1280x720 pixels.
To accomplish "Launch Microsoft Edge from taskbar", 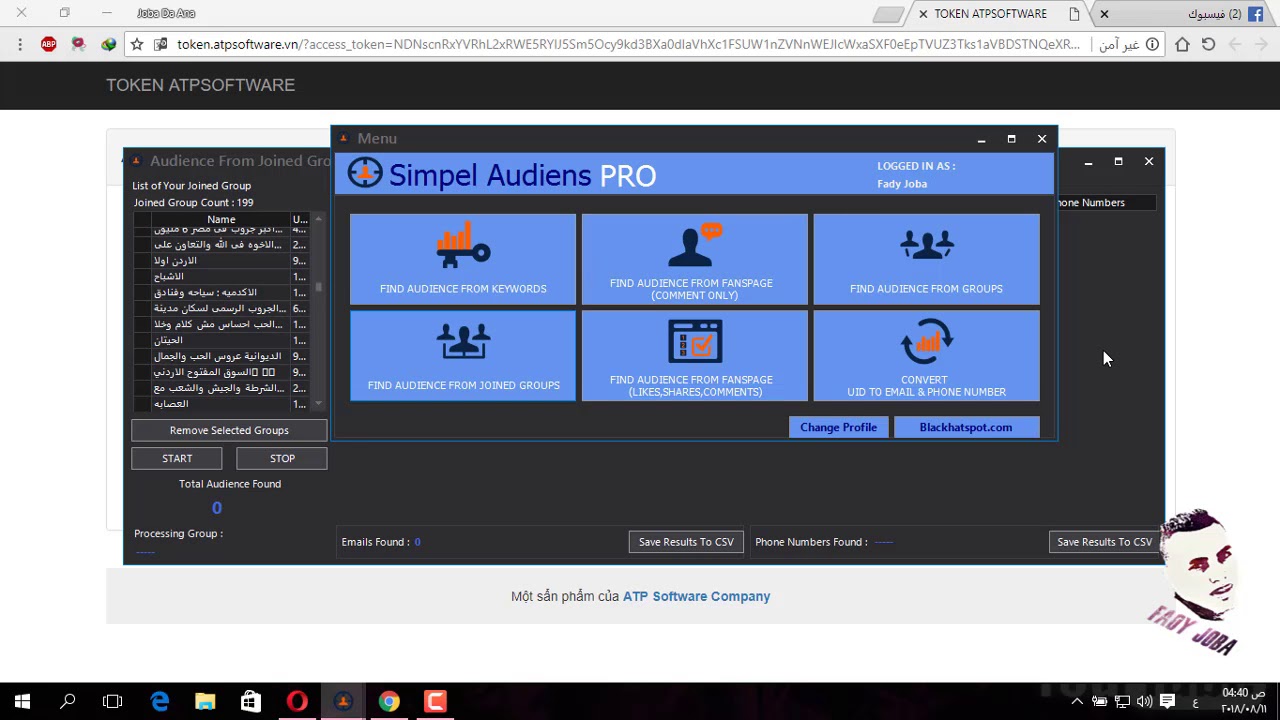I will pos(160,702).
